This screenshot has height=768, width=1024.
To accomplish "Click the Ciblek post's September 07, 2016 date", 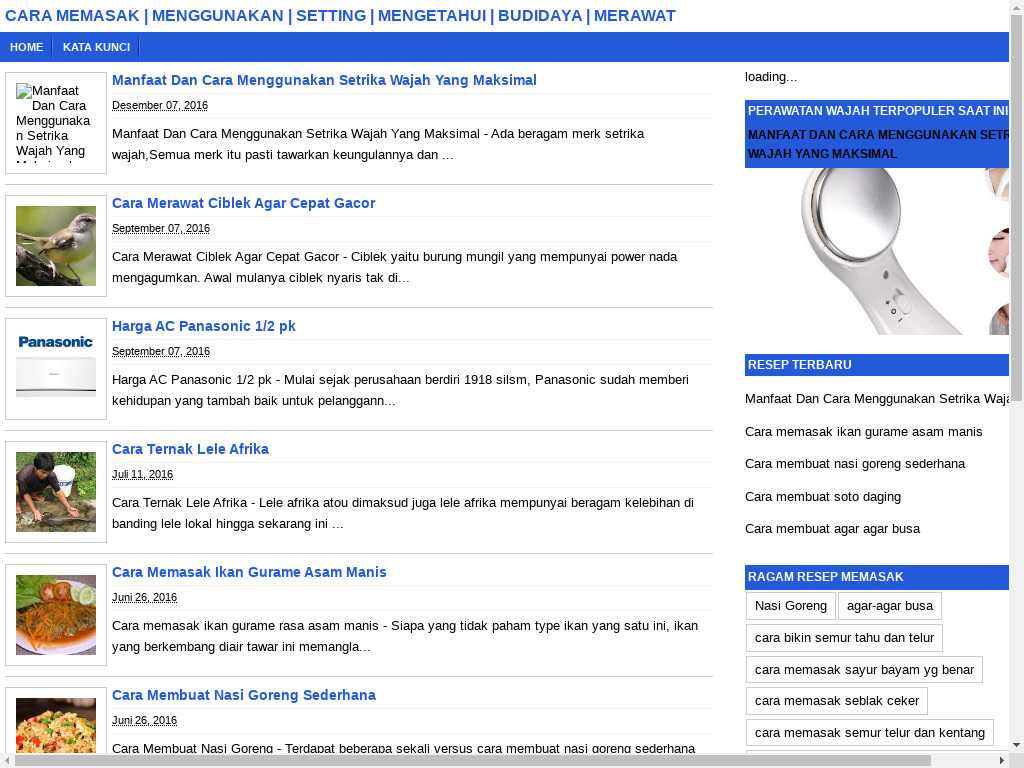I will coord(161,228).
